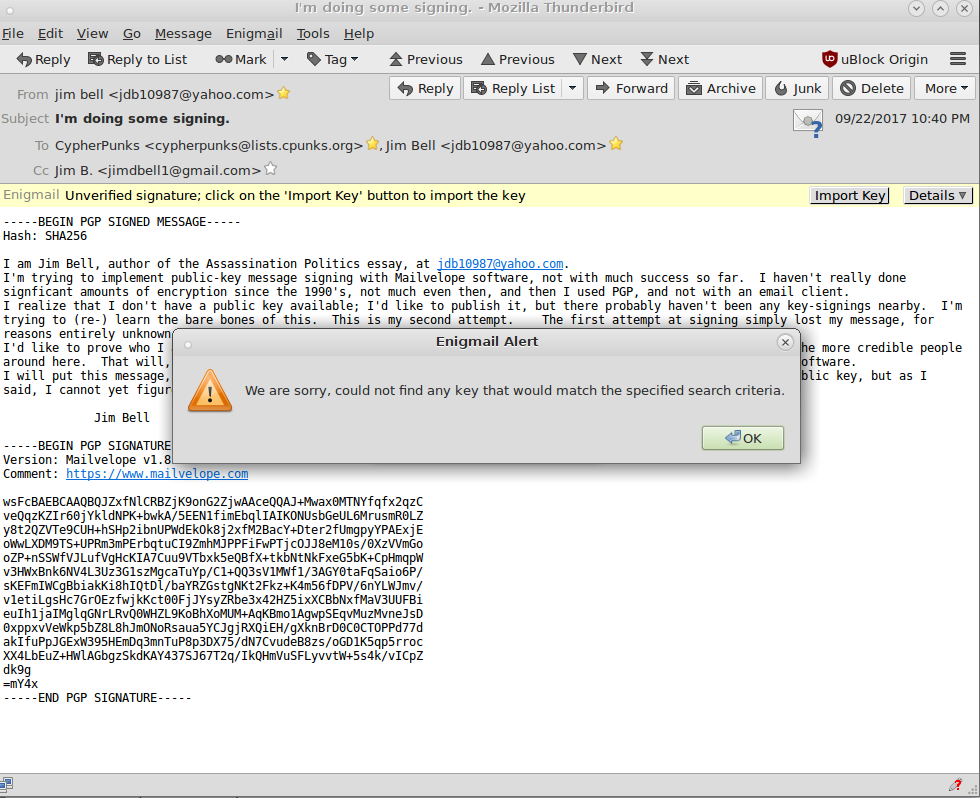
Task: Mark the message as Junk
Action: point(797,88)
